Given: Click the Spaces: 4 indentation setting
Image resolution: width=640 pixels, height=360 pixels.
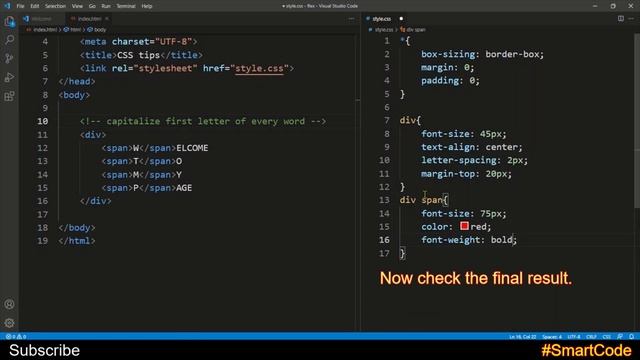Looking at the screenshot, I should point(552,337).
